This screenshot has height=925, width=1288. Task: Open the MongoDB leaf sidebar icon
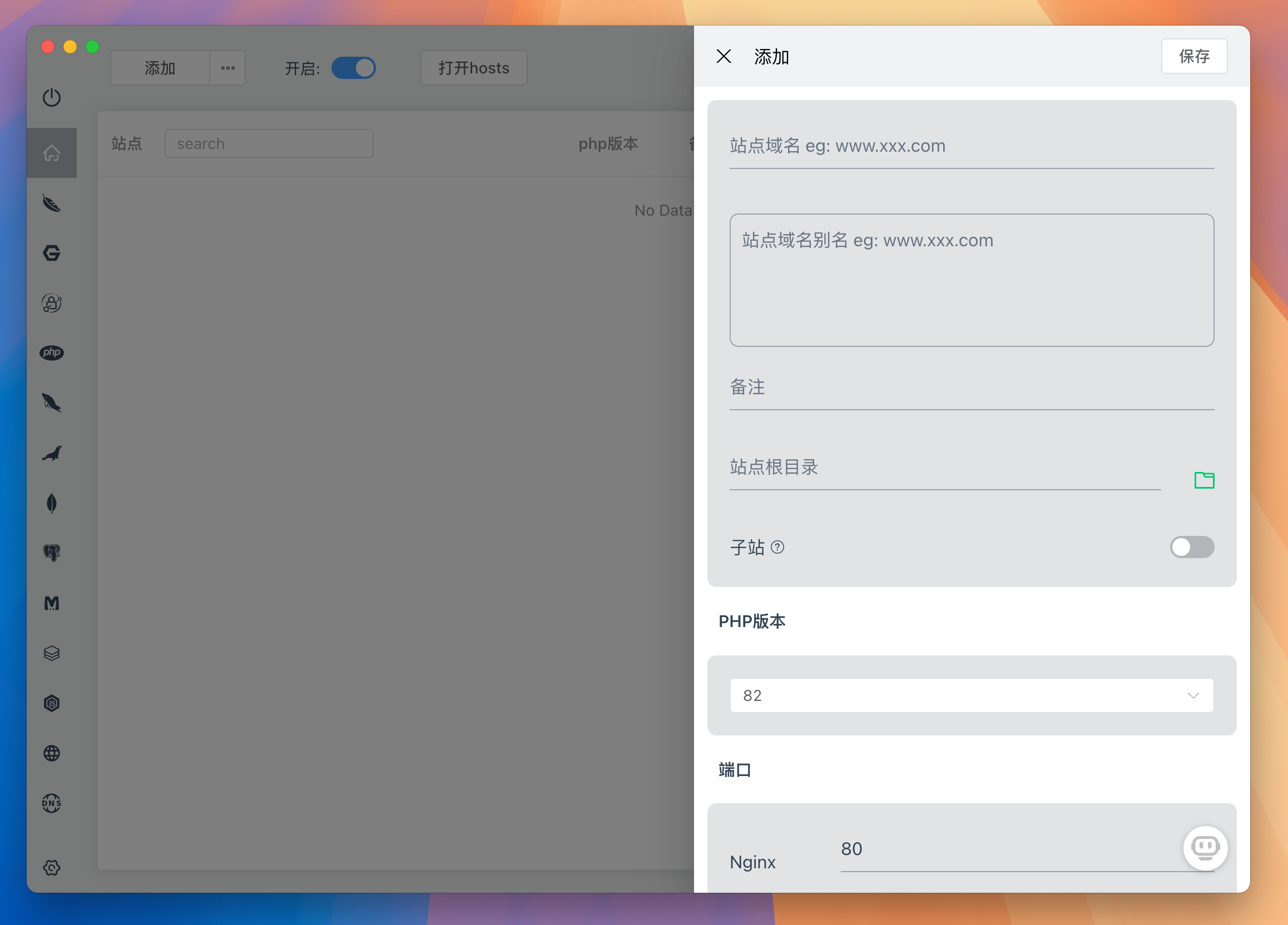coord(52,503)
